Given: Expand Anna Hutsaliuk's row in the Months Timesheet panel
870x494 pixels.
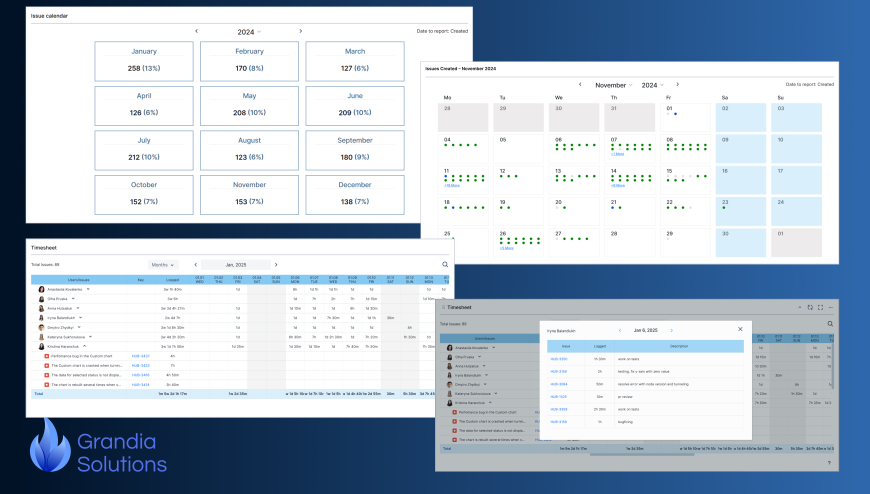Looking at the screenshot, I should [x=78, y=308].
